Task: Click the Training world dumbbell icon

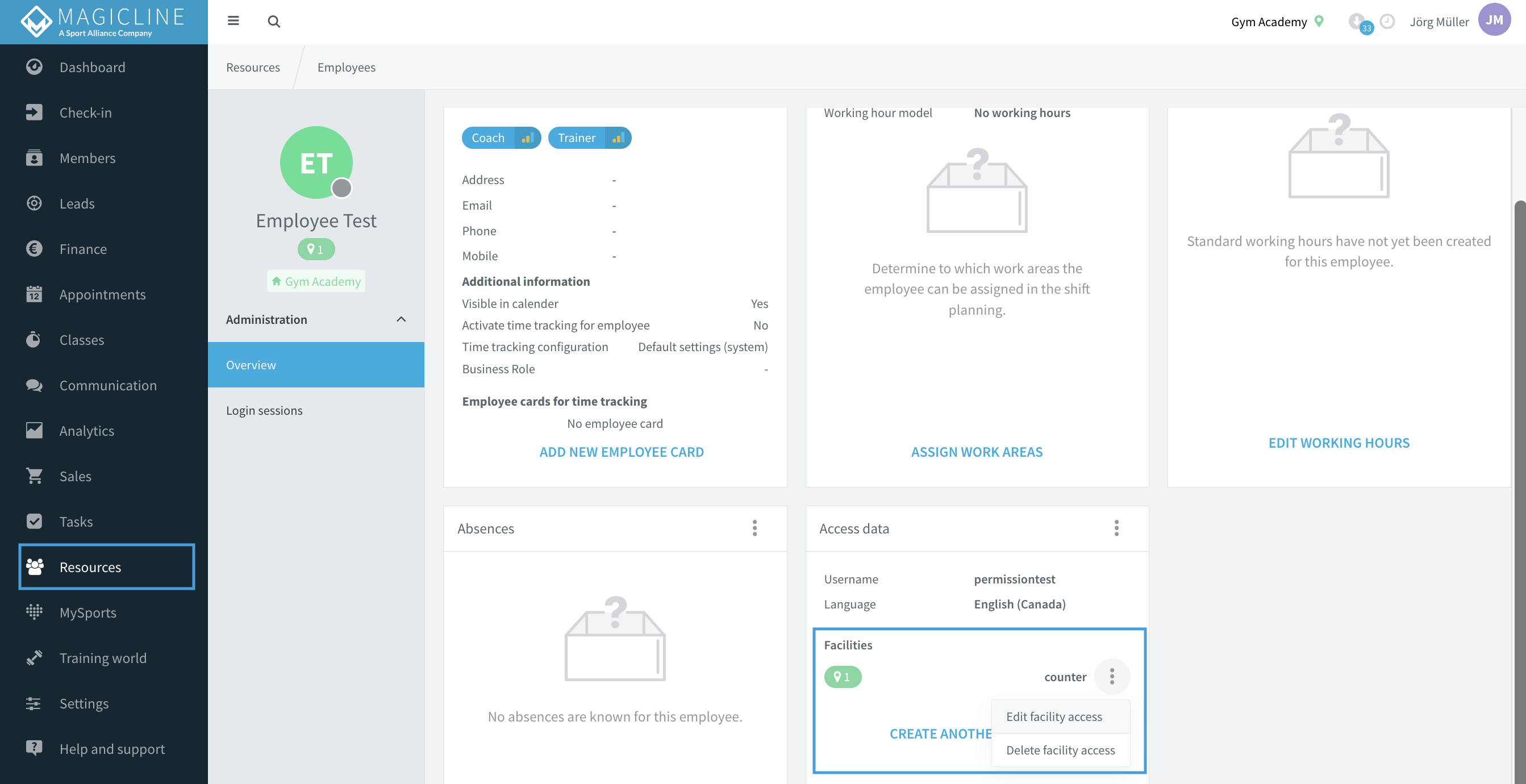Action: pyautogui.click(x=34, y=658)
